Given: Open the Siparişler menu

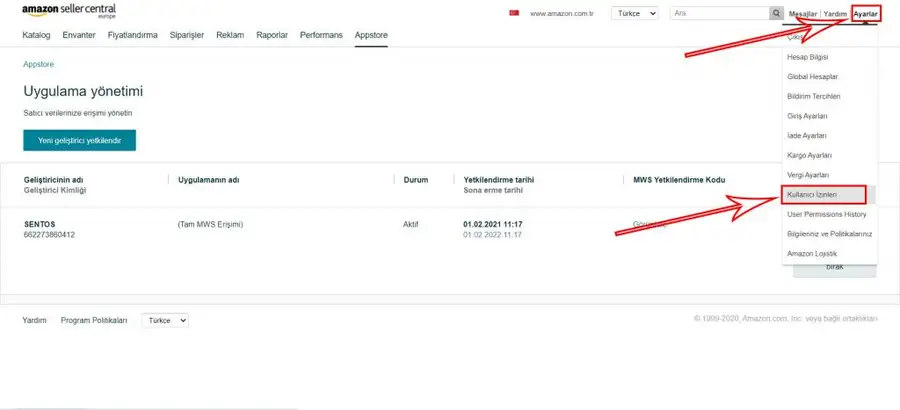Looking at the screenshot, I should (187, 35).
